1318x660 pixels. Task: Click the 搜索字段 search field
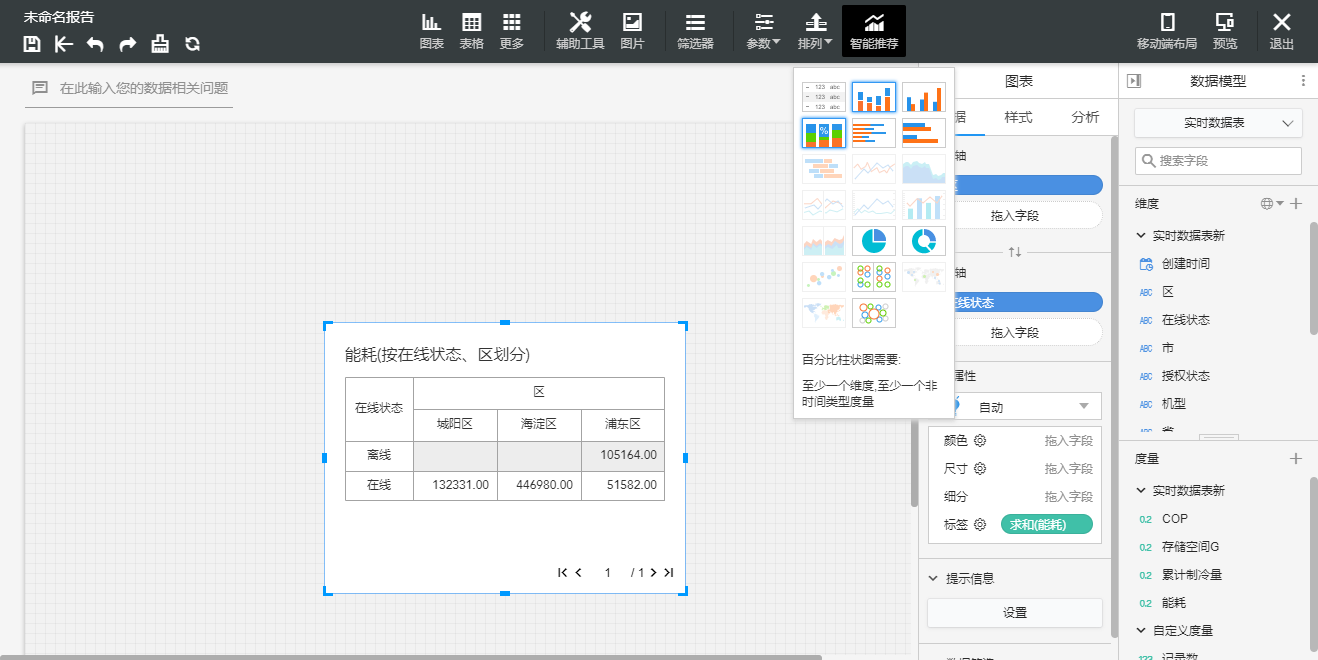(x=1218, y=160)
